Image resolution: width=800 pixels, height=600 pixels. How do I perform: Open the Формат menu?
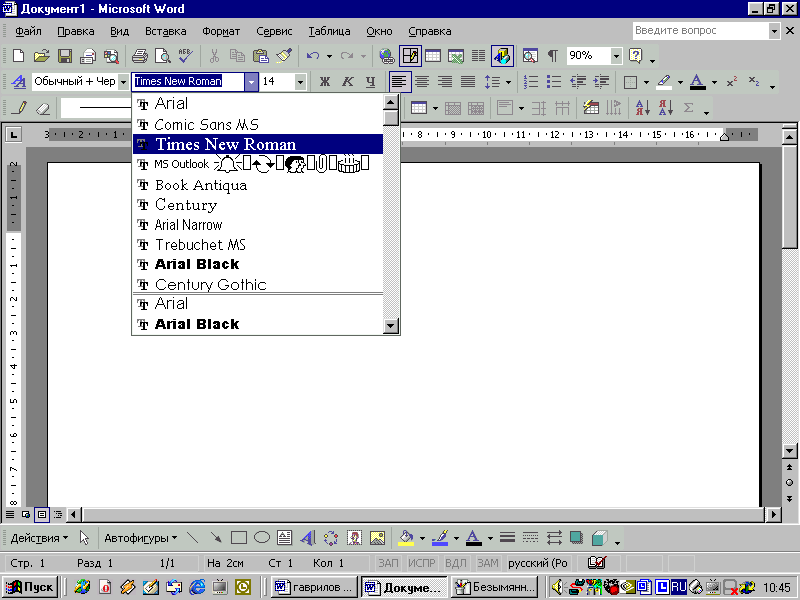(221, 31)
